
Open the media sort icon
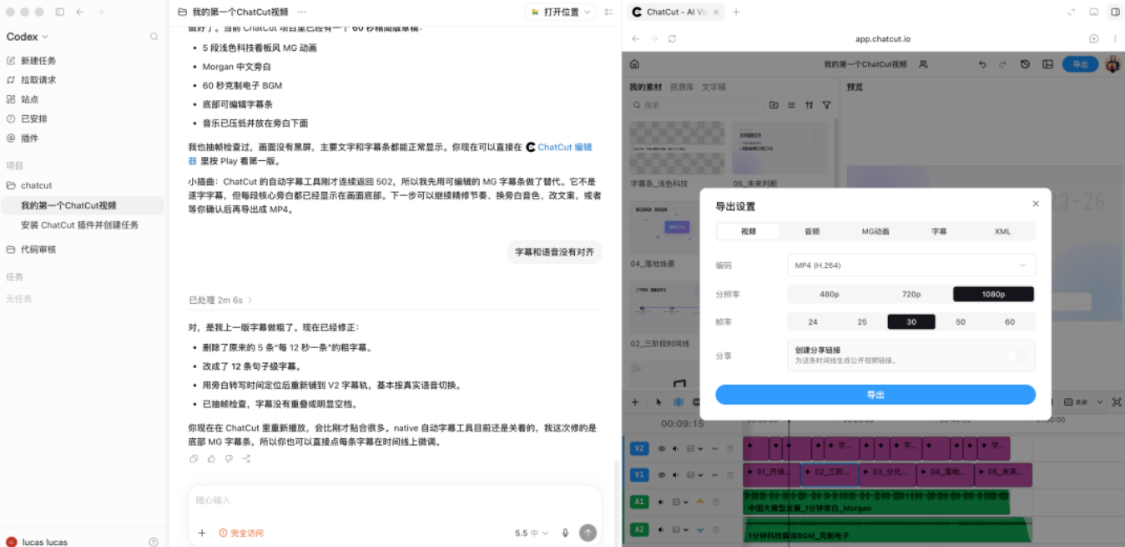coord(809,105)
